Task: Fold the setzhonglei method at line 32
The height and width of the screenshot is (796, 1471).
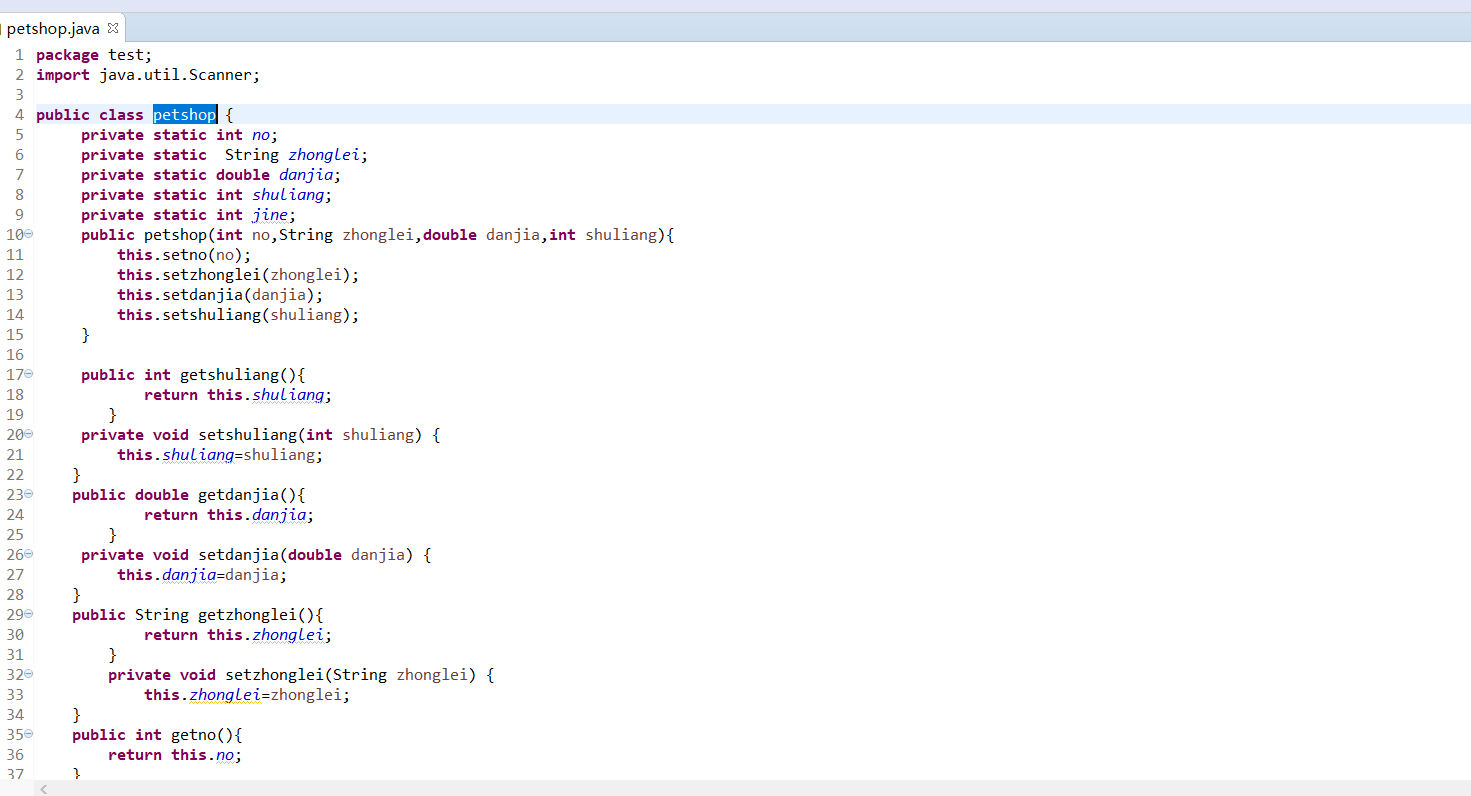Action: (x=28, y=674)
